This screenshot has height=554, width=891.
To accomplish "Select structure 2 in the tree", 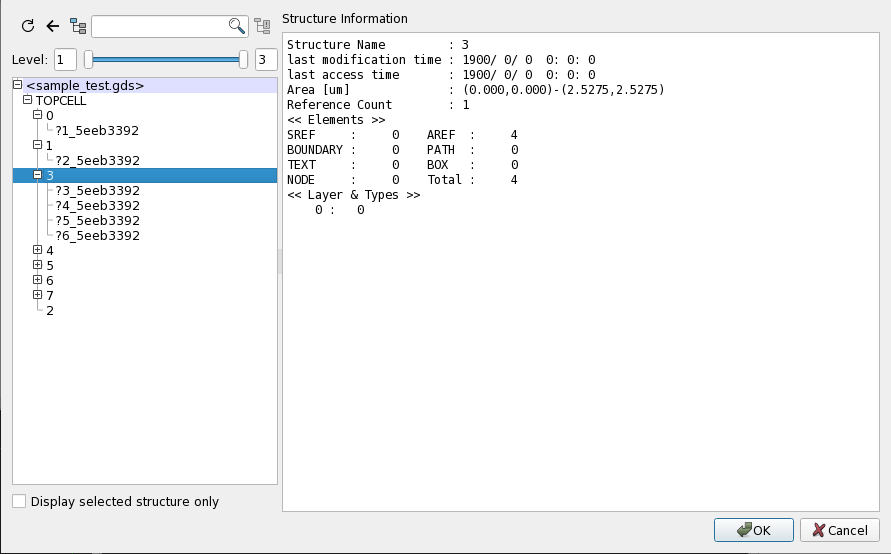I will click(x=50, y=311).
